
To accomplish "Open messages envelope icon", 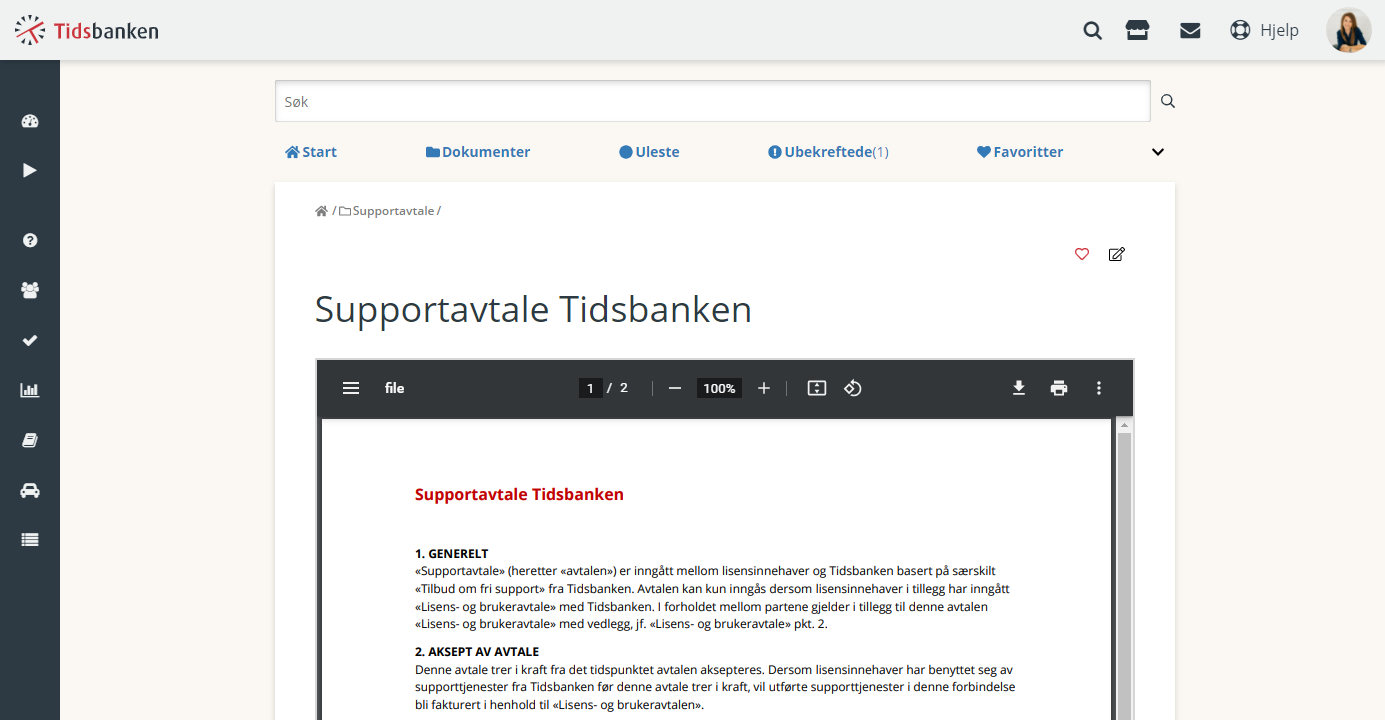I will click(1190, 30).
